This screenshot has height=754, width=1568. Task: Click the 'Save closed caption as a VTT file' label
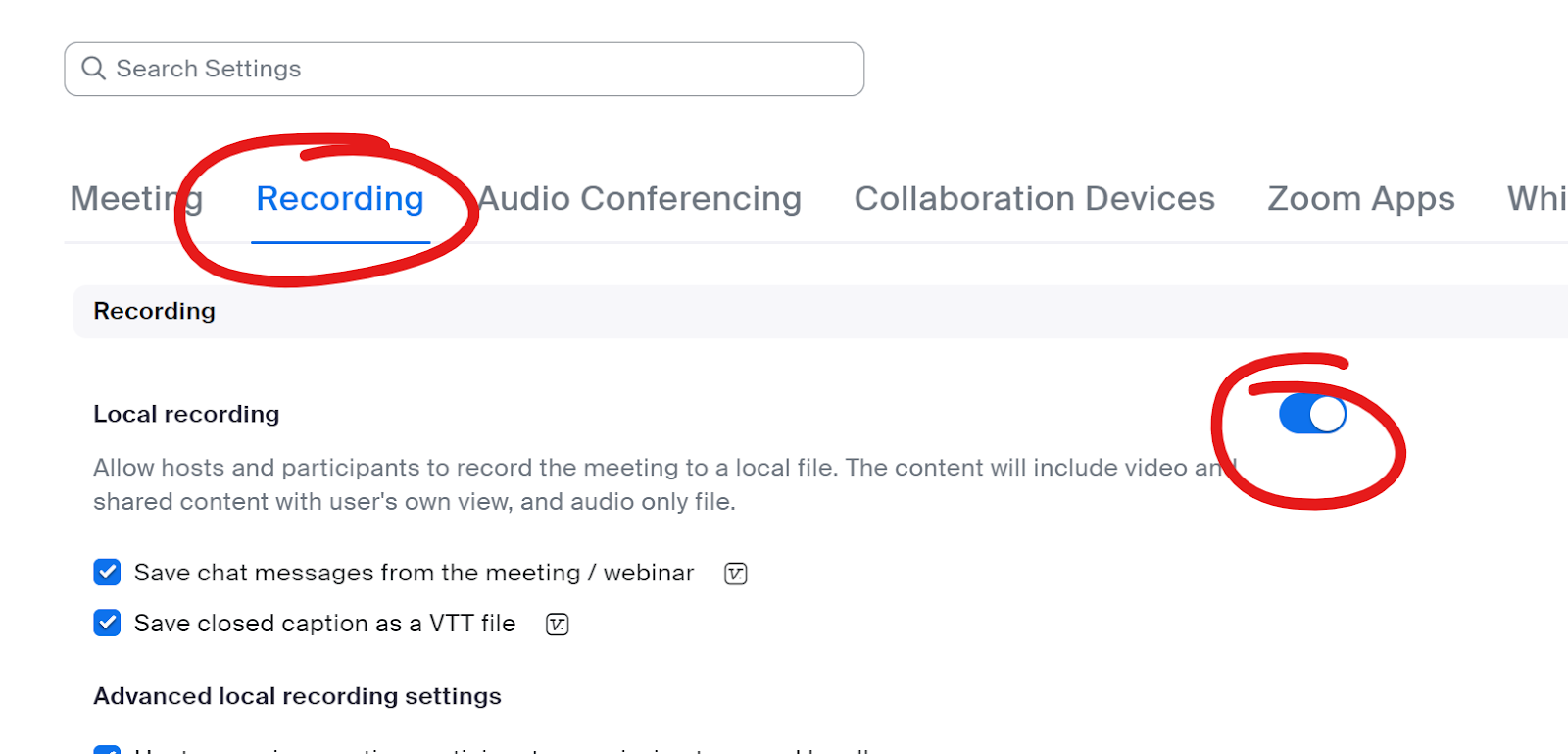pos(324,624)
